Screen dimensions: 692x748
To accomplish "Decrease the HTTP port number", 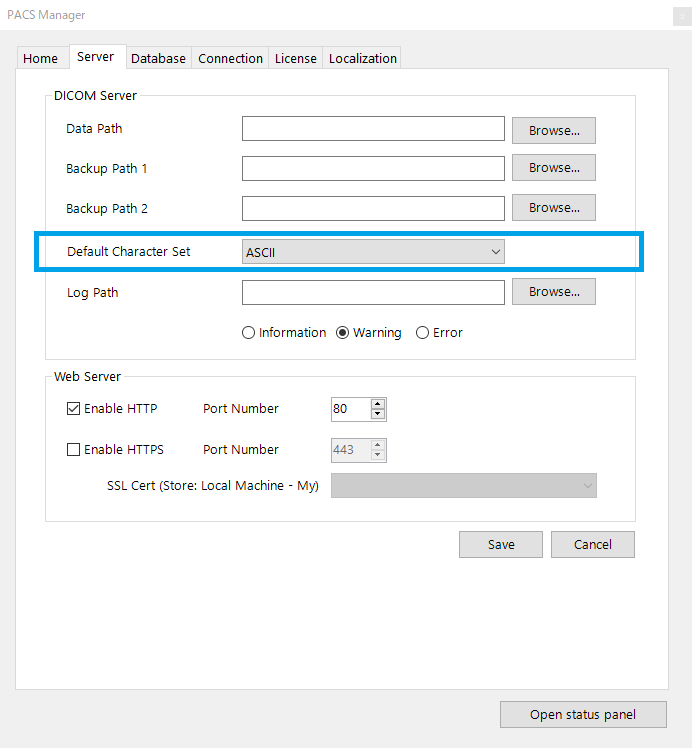I will tap(378, 414).
